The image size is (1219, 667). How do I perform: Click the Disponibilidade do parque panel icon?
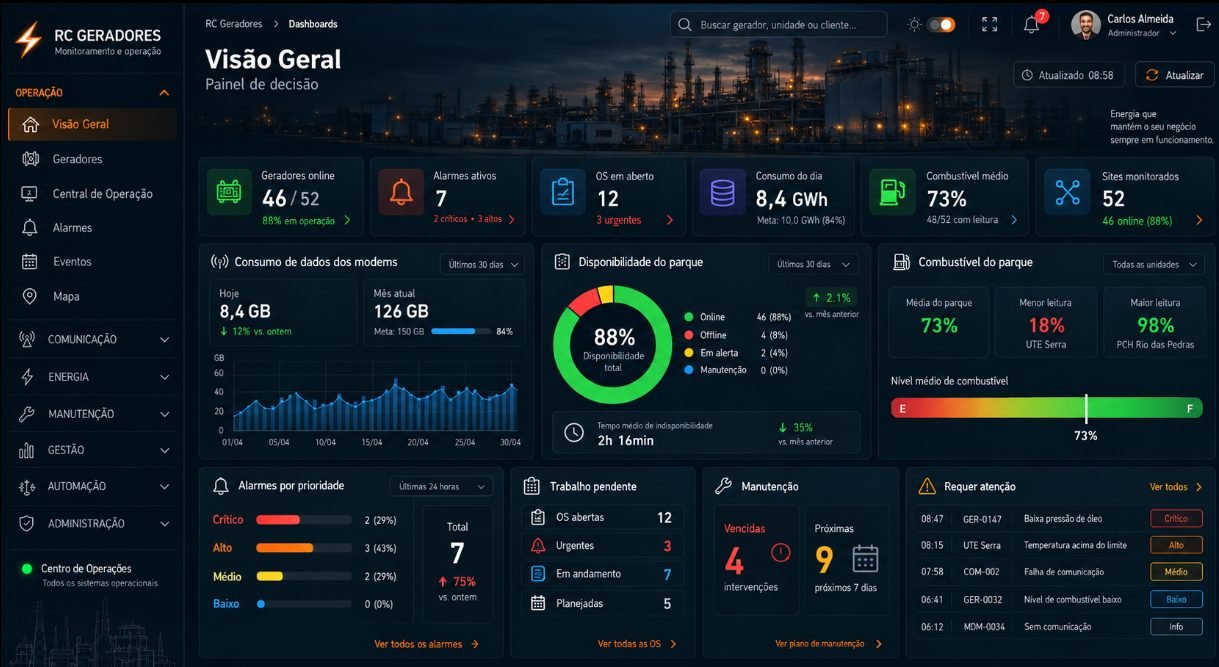[x=562, y=262]
